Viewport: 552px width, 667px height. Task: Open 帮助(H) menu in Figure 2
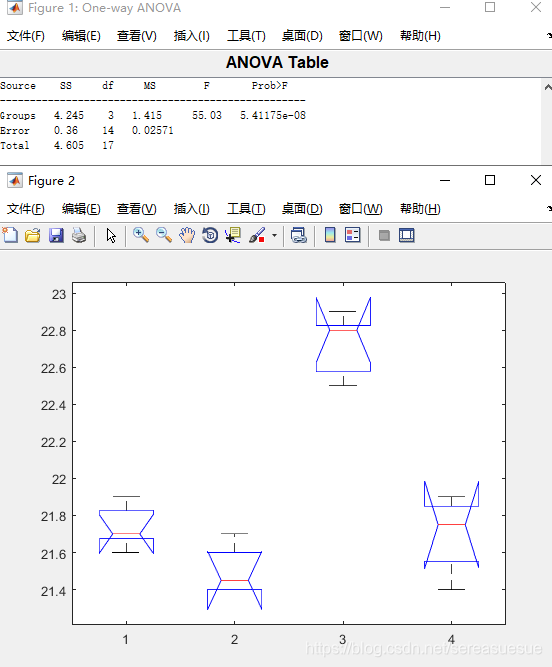click(420, 209)
